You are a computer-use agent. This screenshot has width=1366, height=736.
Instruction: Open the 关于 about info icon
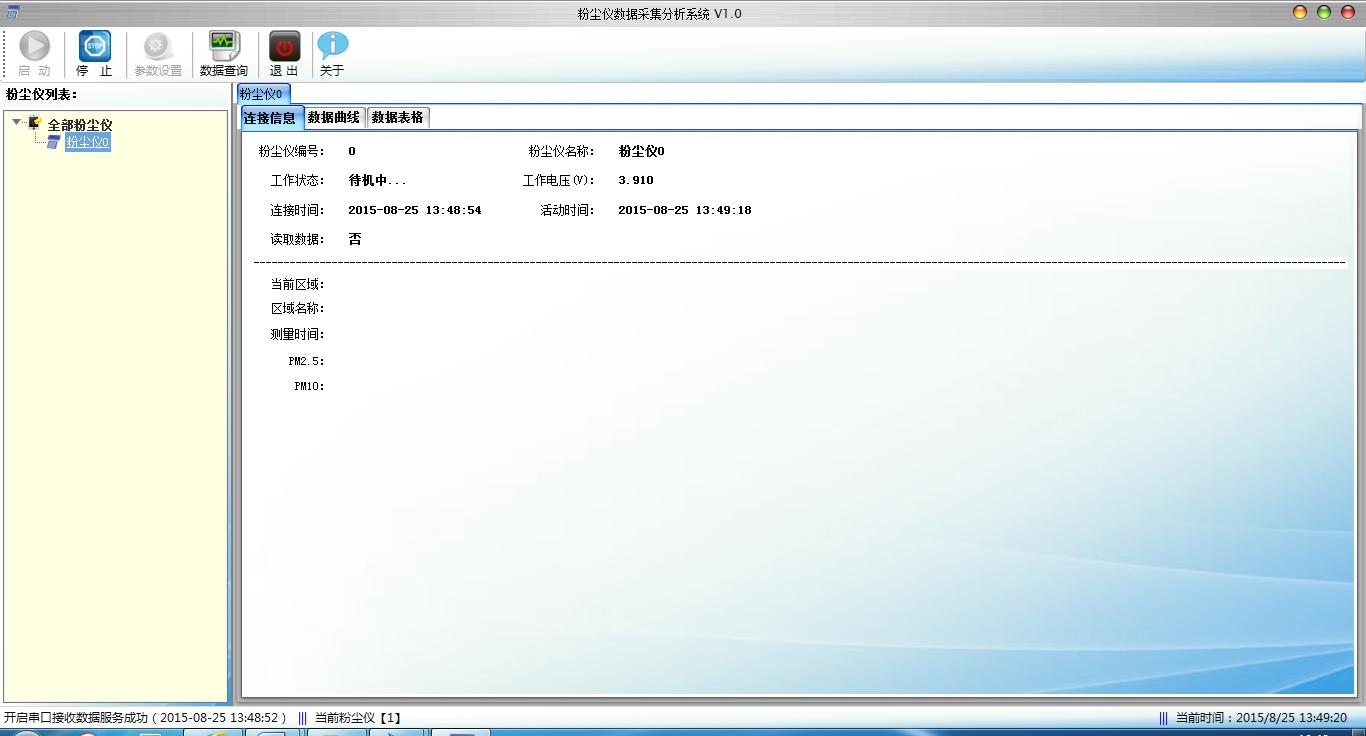[x=332, y=47]
